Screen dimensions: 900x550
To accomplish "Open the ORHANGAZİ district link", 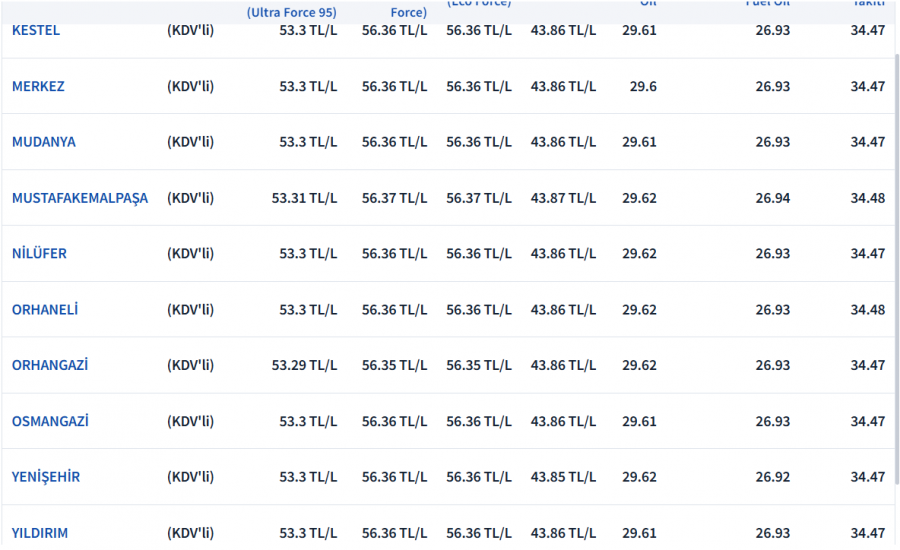I will pos(50,366).
